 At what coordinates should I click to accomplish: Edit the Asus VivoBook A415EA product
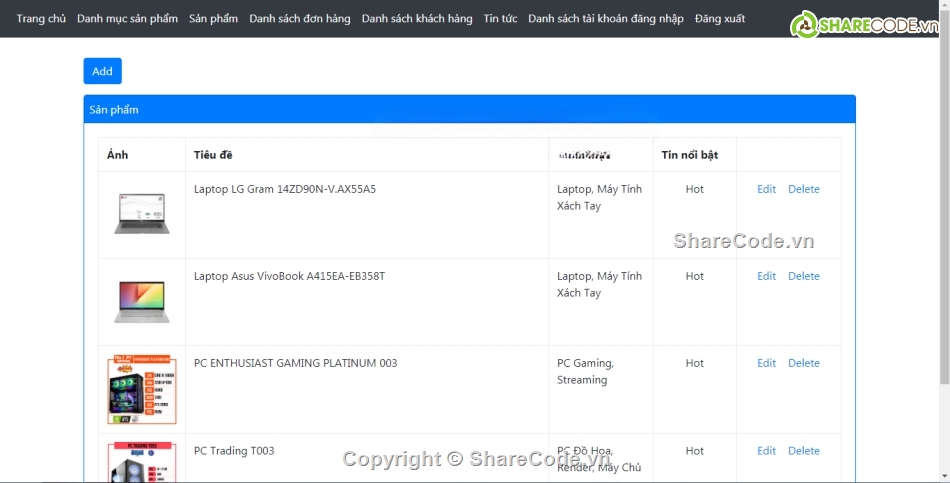coord(766,276)
